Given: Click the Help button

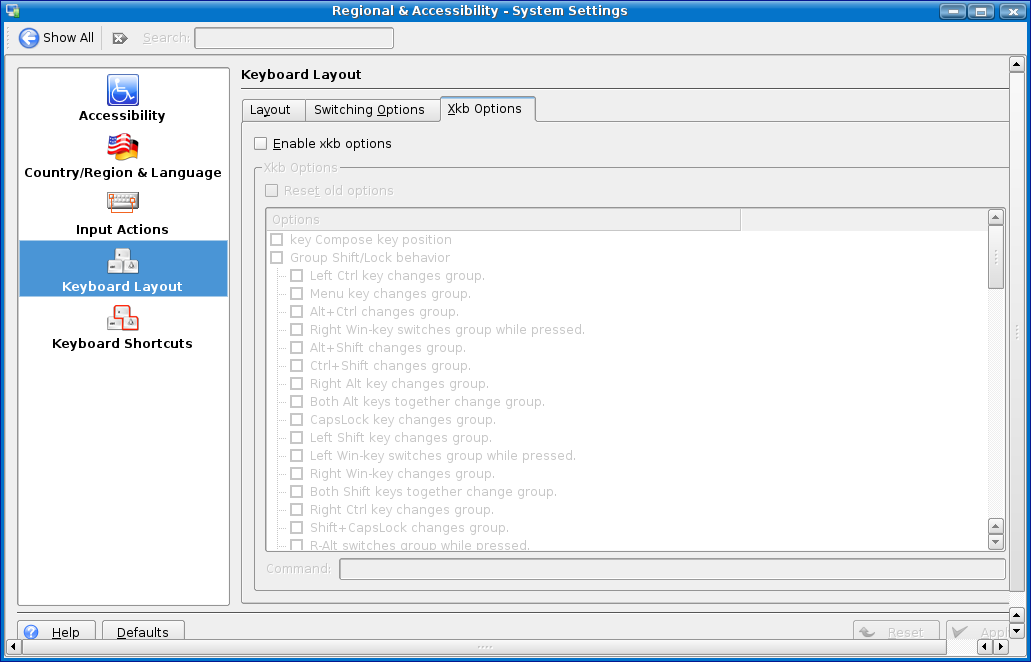Looking at the screenshot, I should (x=56, y=632).
